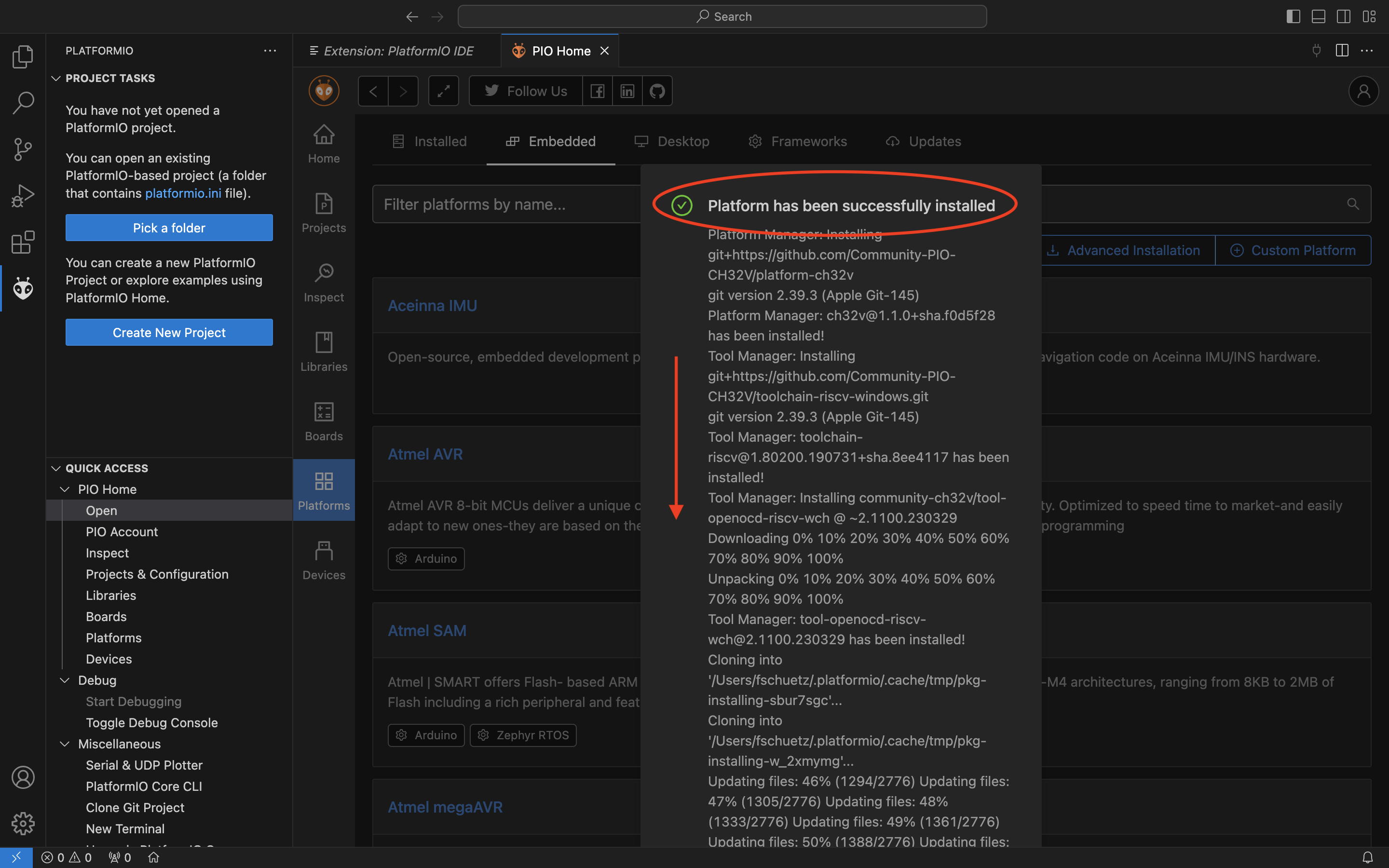Click the LinkedIn icon in PIO toolbar
The width and height of the screenshot is (1389, 868).
tap(627, 91)
